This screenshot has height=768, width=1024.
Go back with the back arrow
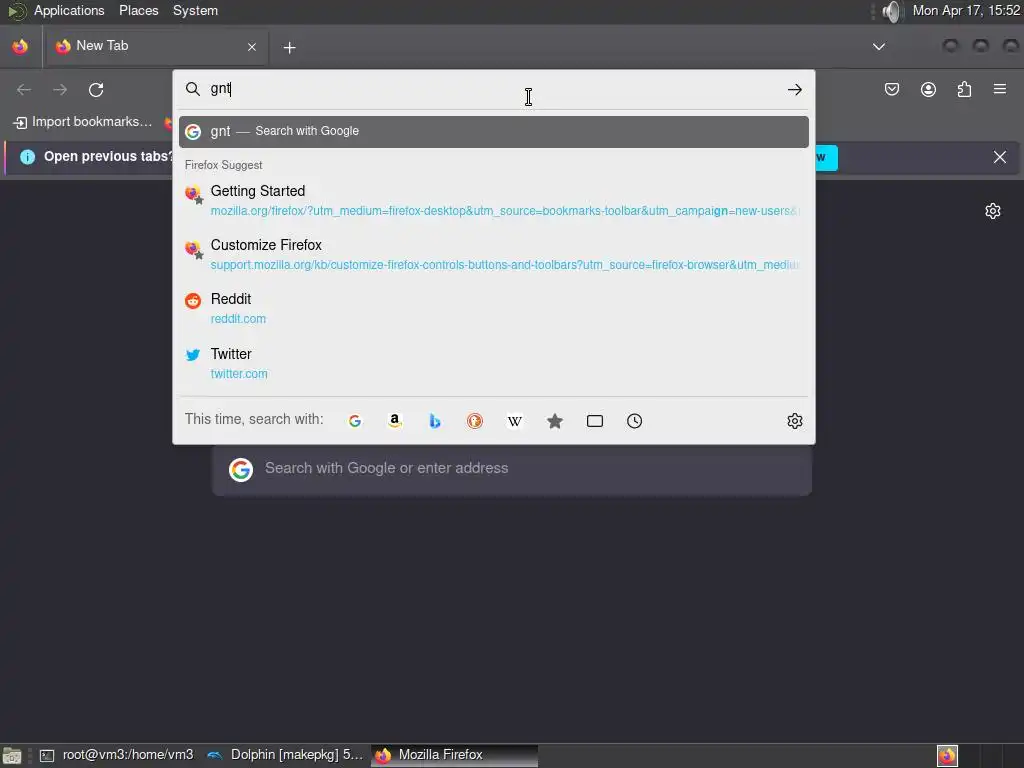click(x=24, y=89)
